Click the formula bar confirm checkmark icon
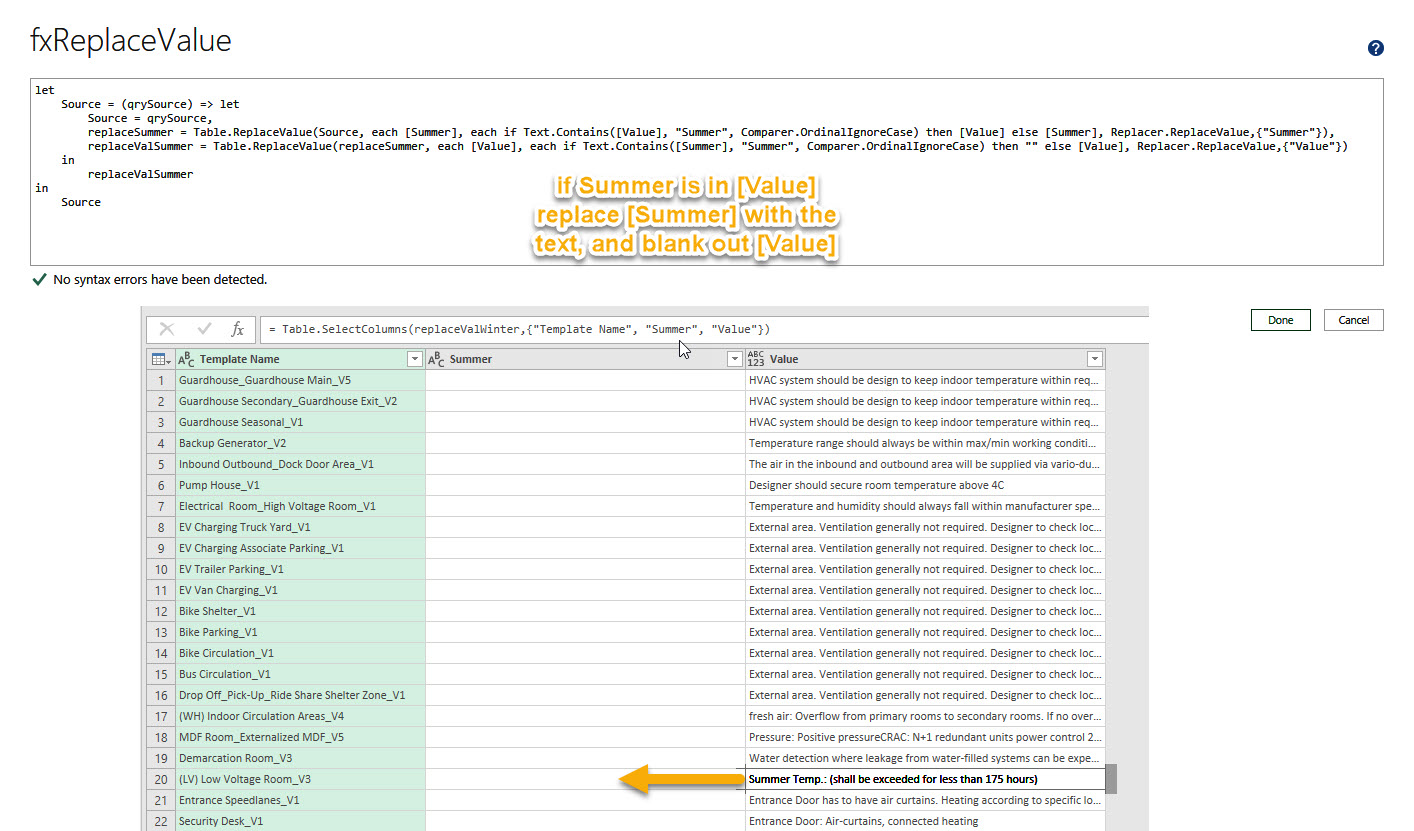 click(x=204, y=329)
